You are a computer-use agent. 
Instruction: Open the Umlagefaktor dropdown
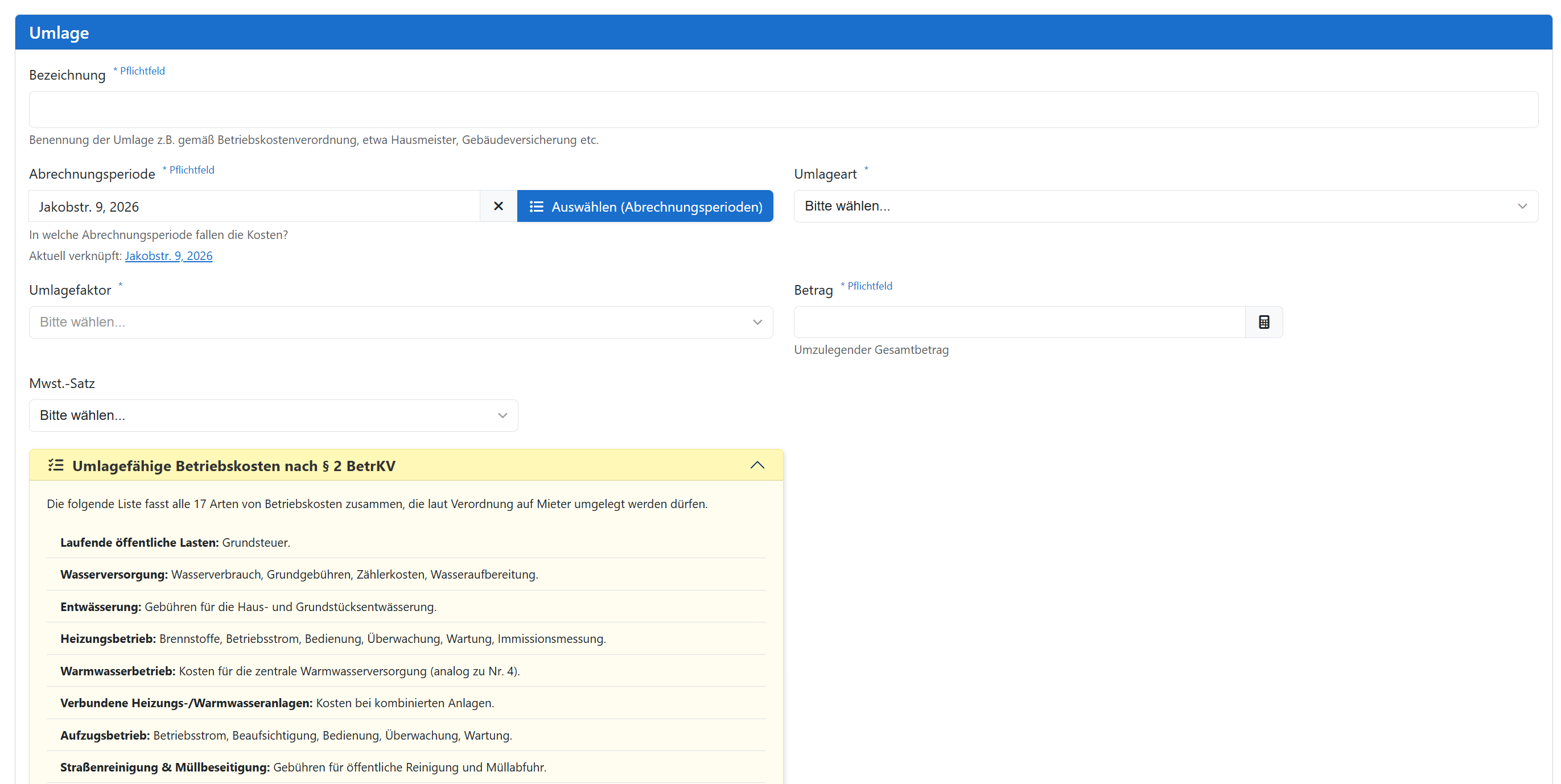[x=401, y=321]
